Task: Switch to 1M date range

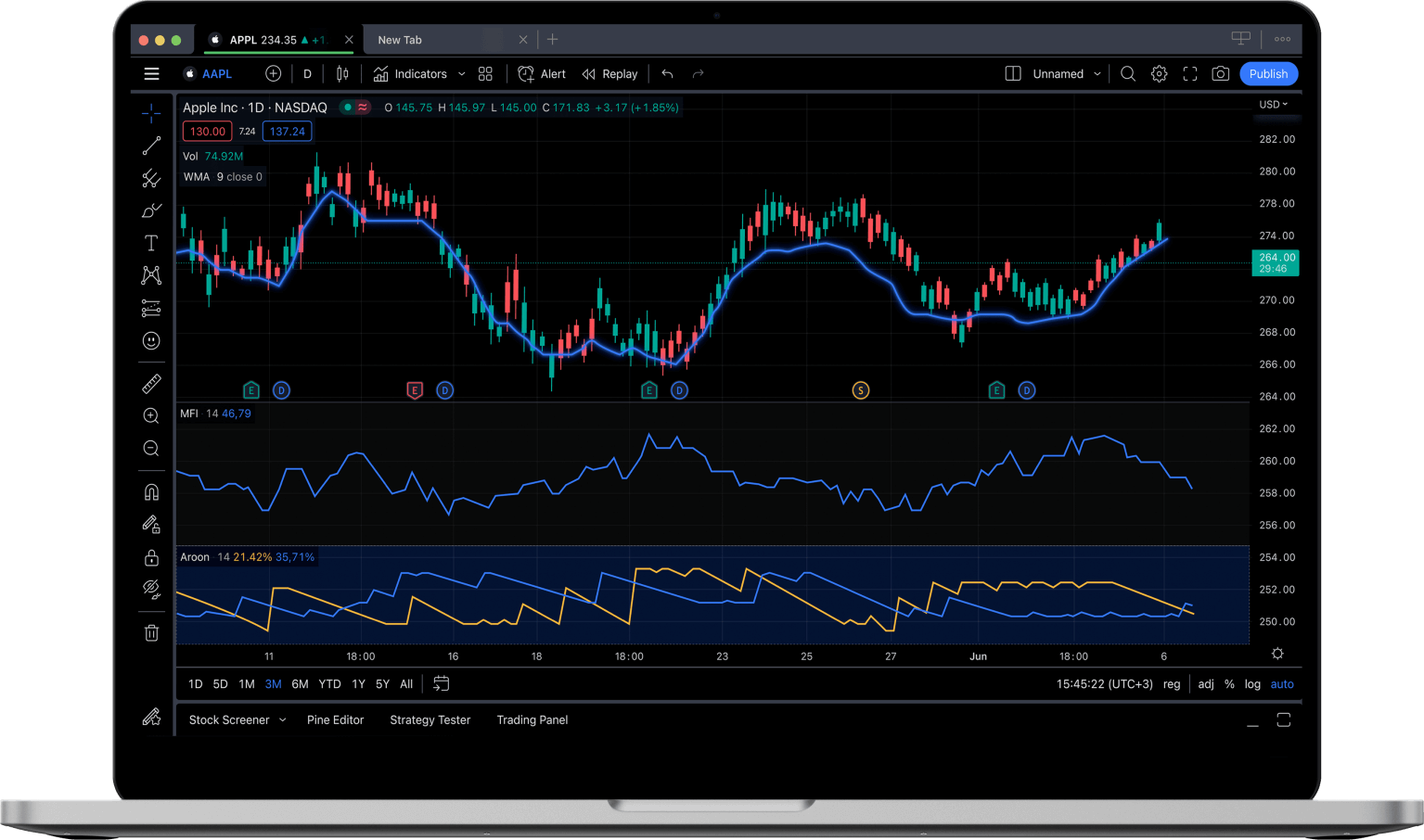Action: pyautogui.click(x=246, y=684)
